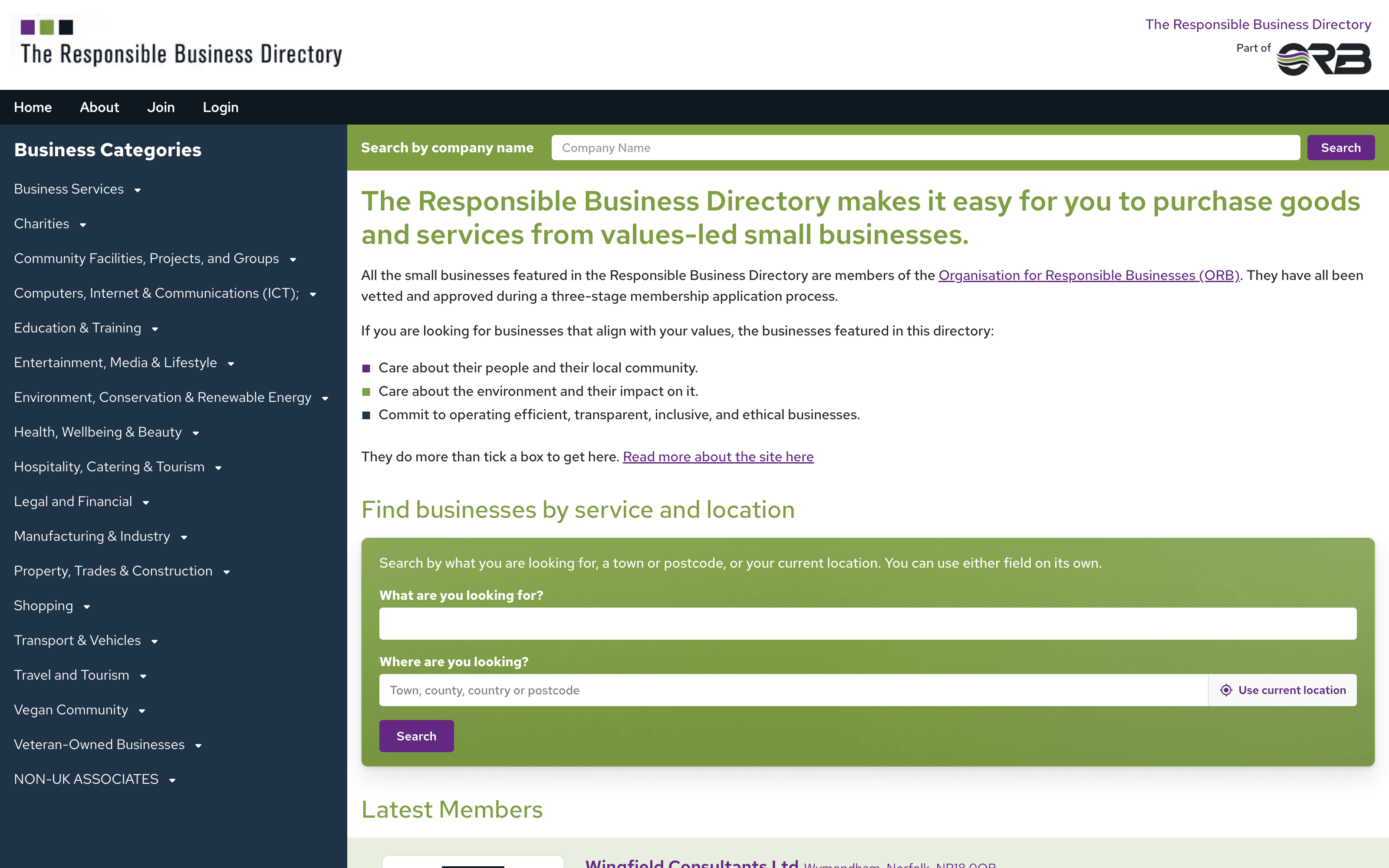Open the Login page

tap(221, 107)
